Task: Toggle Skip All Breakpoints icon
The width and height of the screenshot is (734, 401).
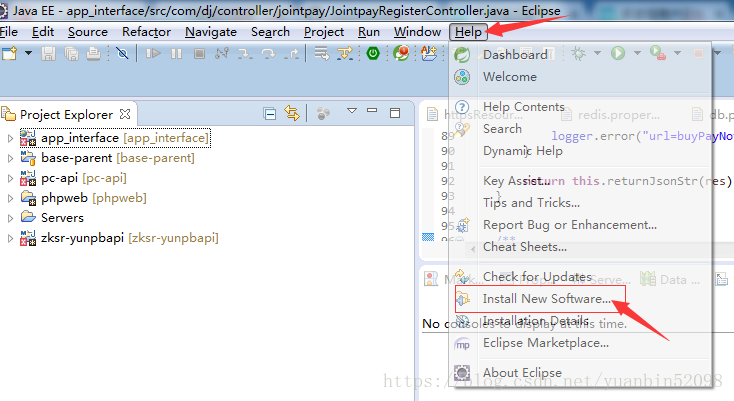Action: pos(123,54)
